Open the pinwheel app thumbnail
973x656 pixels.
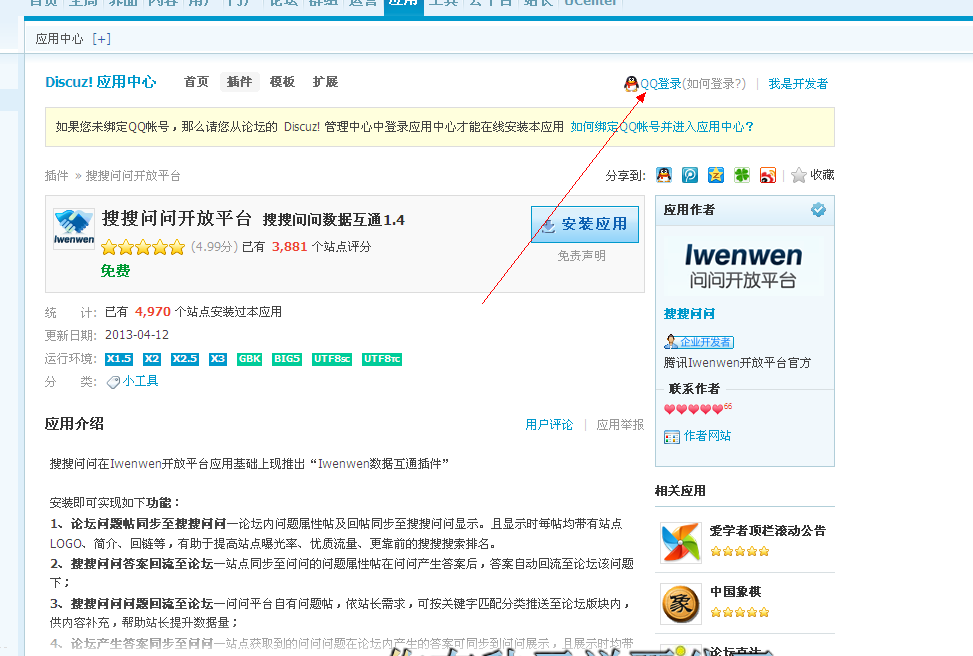(x=681, y=542)
